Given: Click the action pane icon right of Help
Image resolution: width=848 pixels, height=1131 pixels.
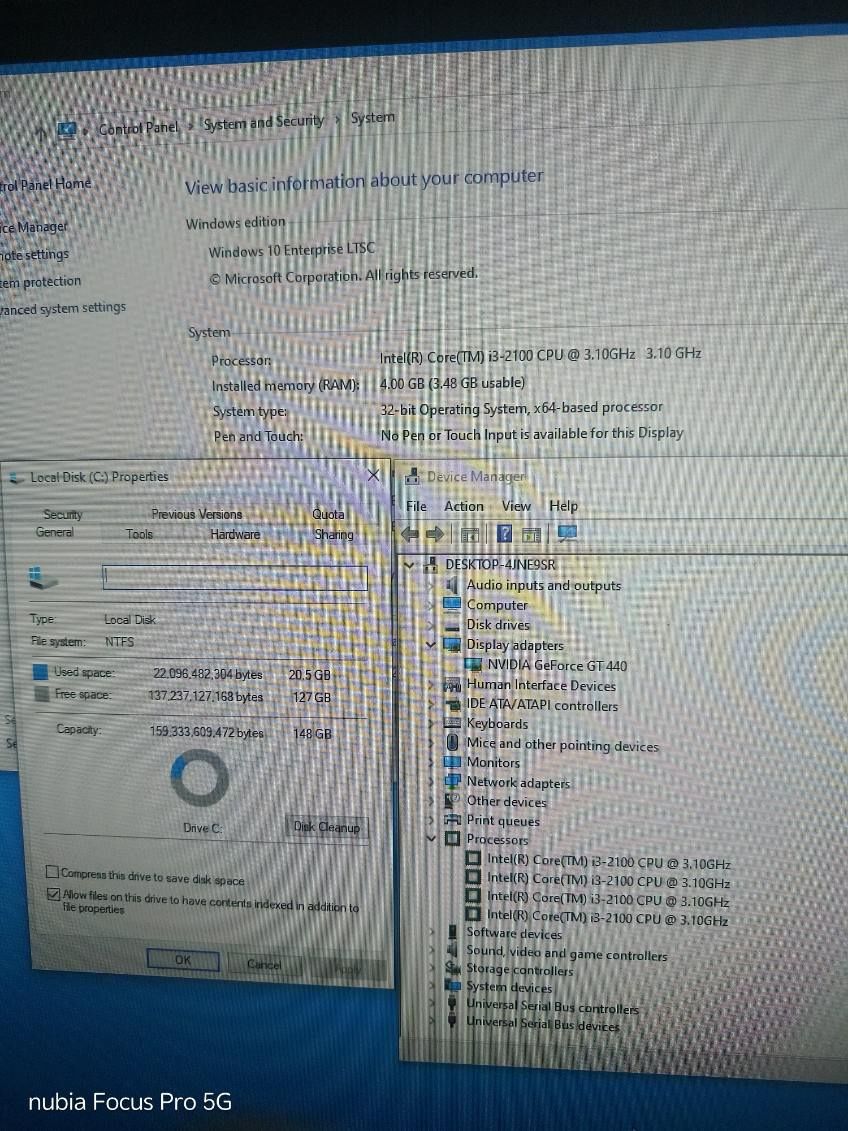Looking at the screenshot, I should tap(531, 534).
